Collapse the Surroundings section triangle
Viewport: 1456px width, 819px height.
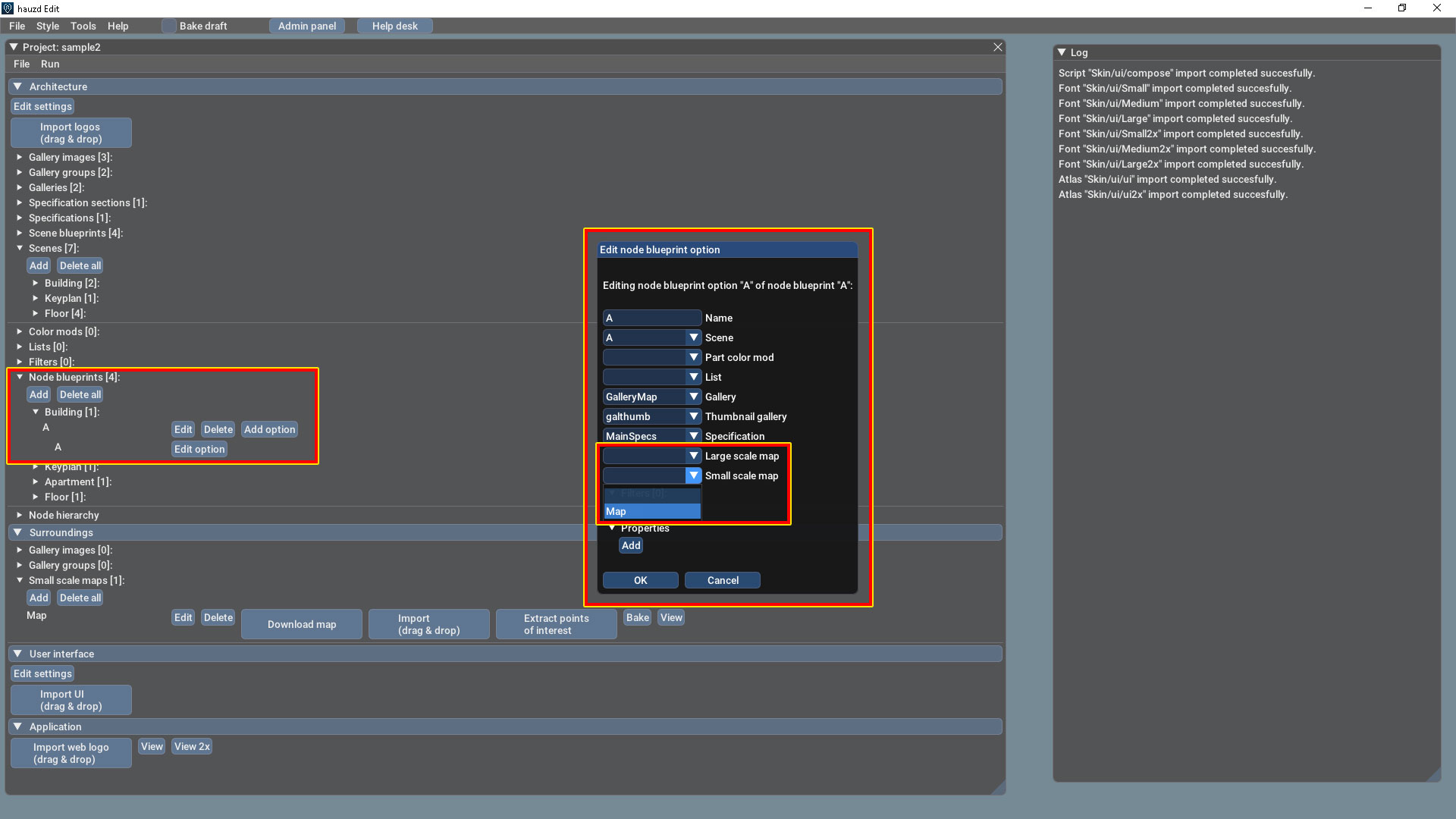coord(17,532)
